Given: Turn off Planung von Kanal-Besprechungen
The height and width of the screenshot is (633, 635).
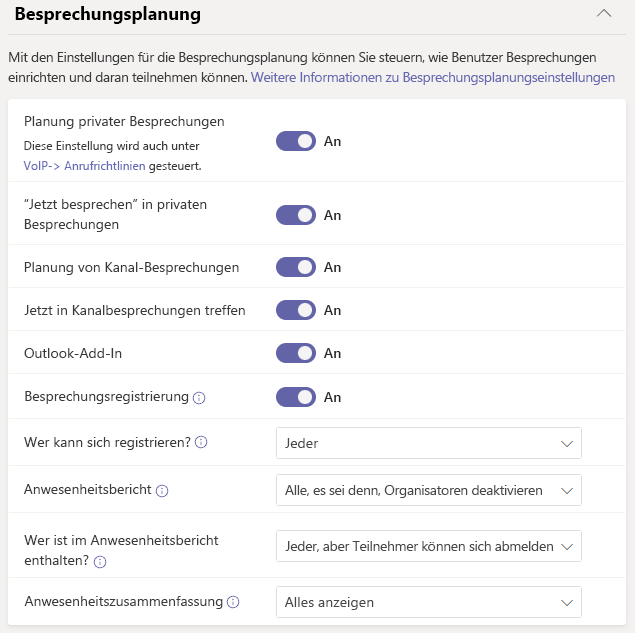Looking at the screenshot, I should 295,267.
